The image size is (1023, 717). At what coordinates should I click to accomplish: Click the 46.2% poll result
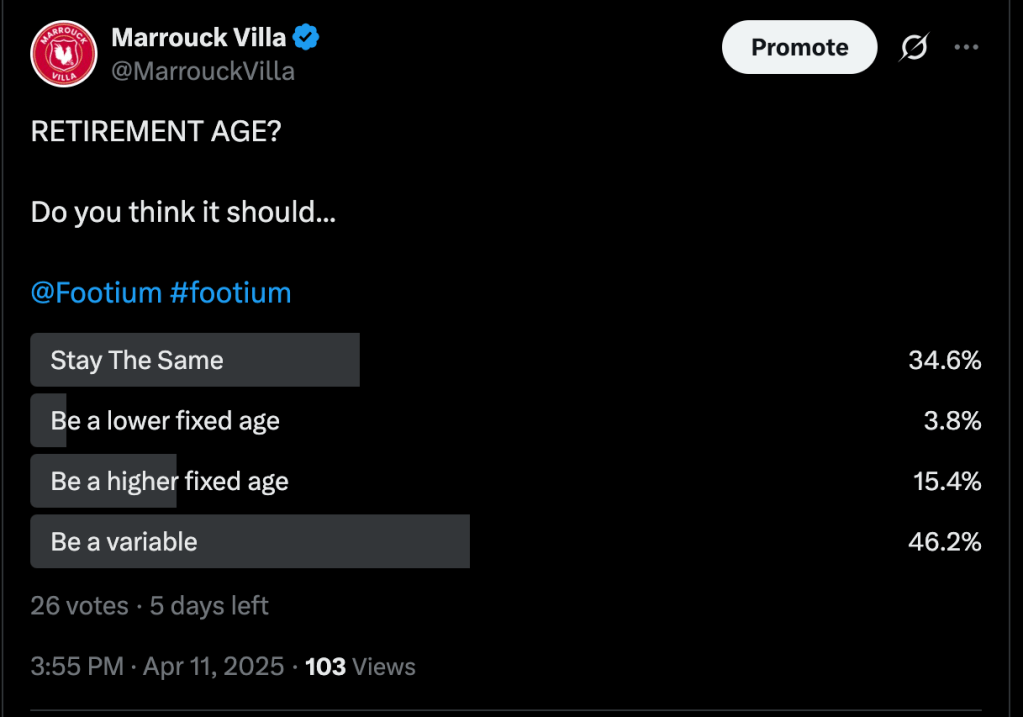tap(945, 542)
